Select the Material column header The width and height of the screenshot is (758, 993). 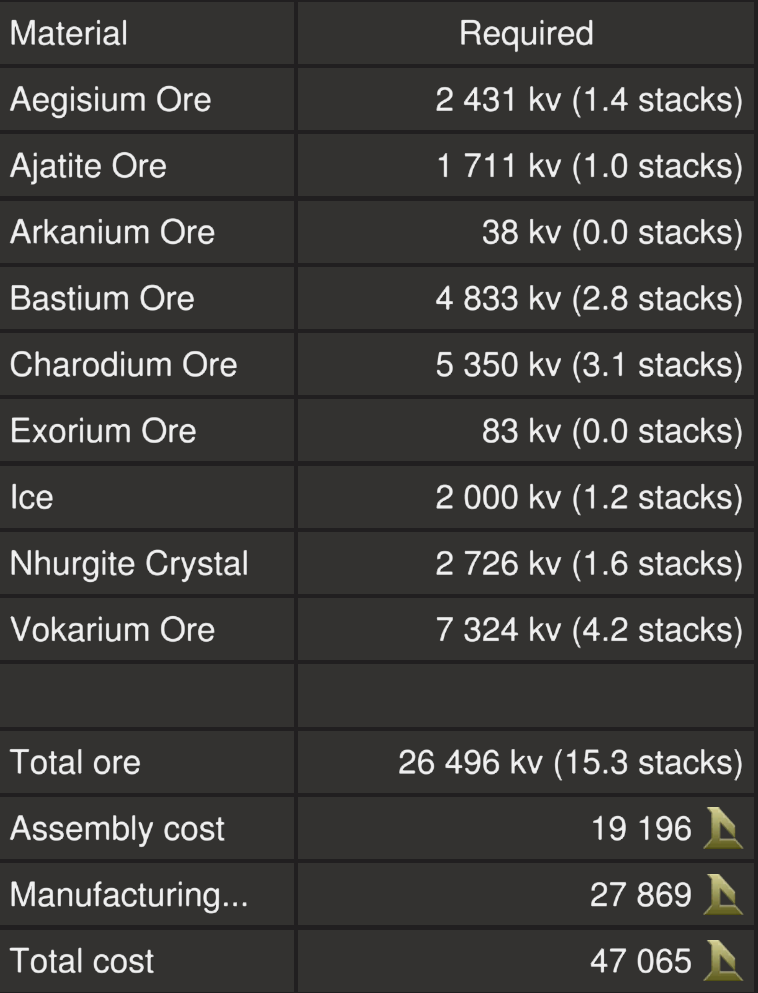pos(69,34)
